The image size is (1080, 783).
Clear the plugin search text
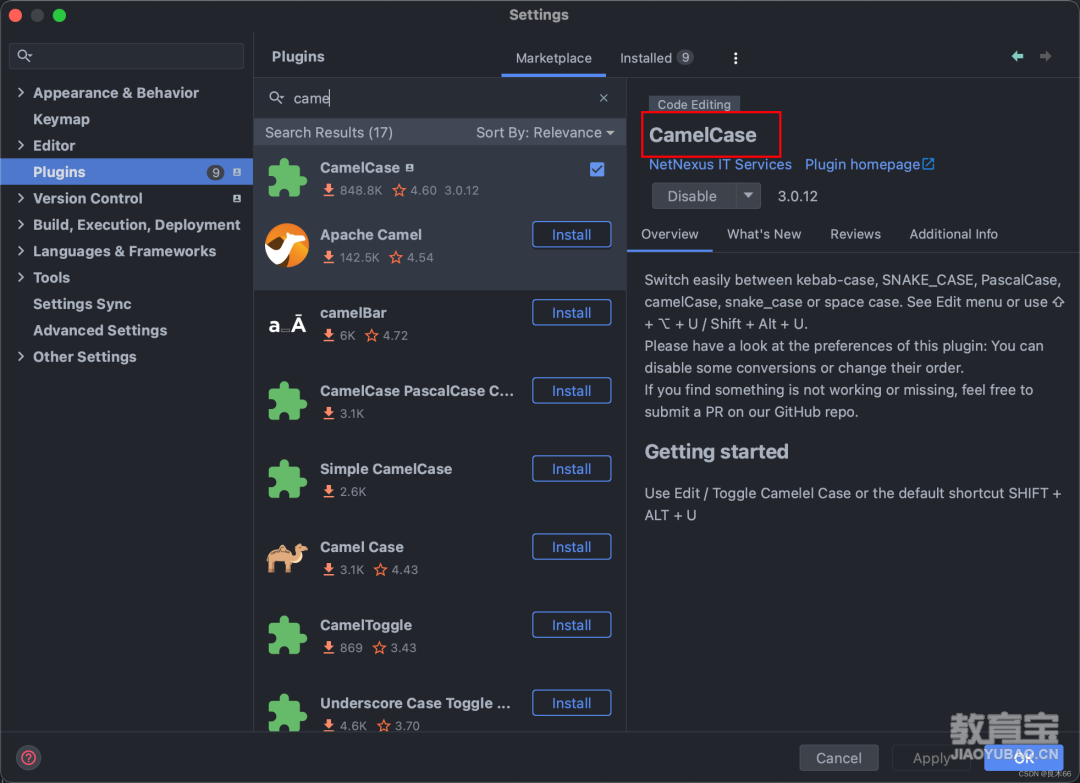coord(603,98)
